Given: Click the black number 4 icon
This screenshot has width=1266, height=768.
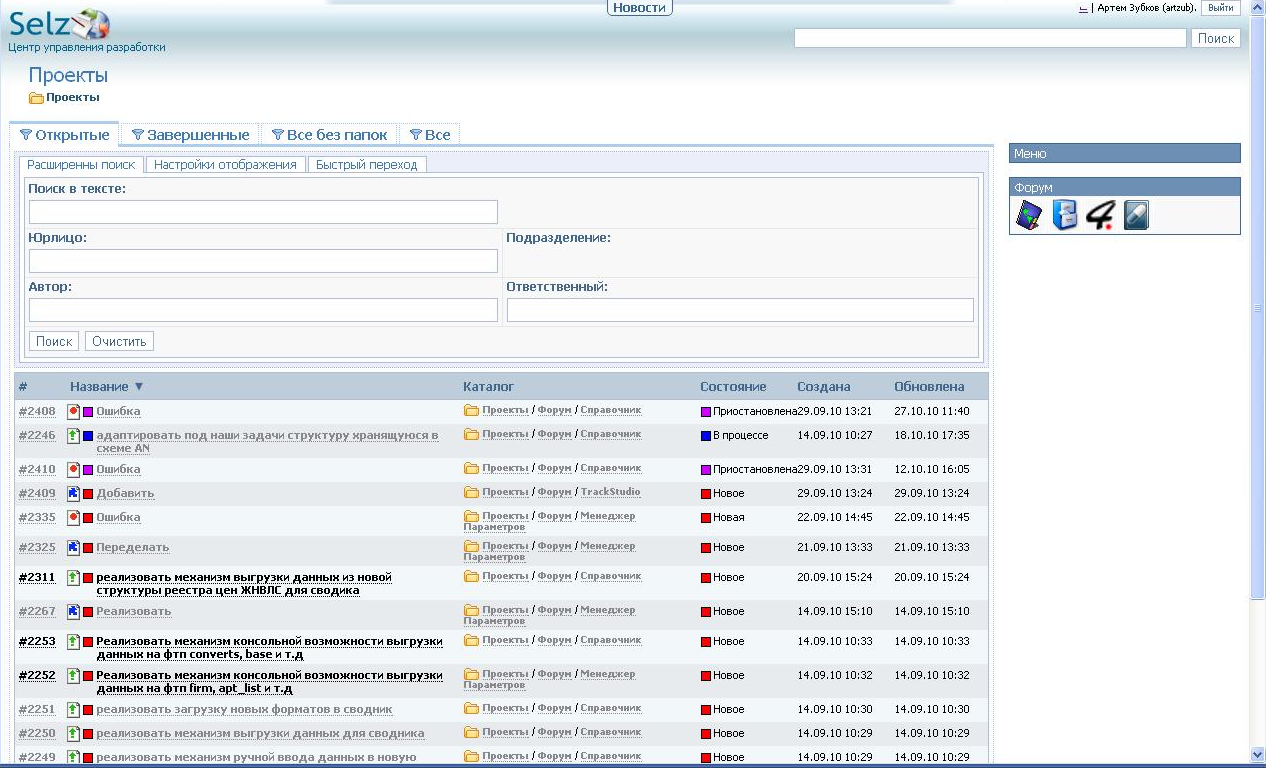Looking at the screenshot, I should point(1100,215).
